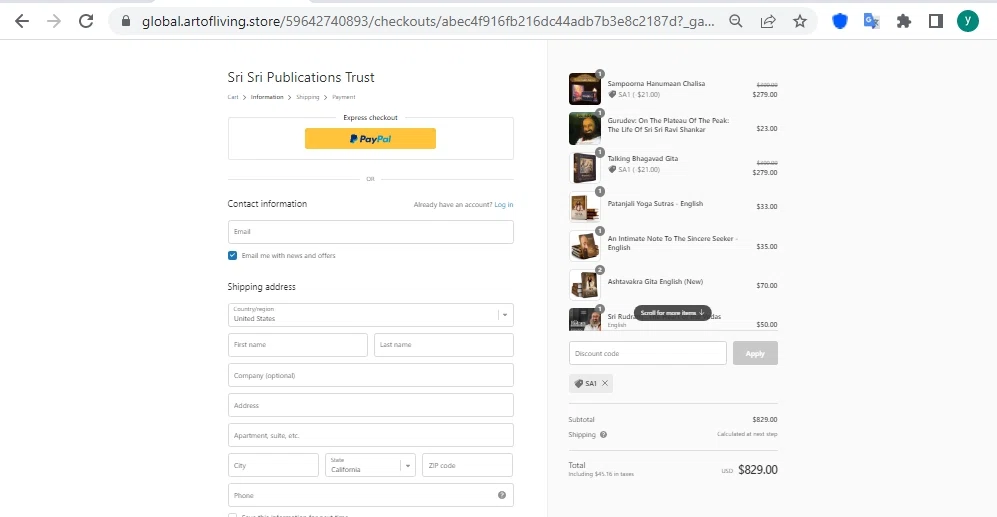Open the Google Translate extension
This screenshot has width=997, height=517.
coord(872,21)
